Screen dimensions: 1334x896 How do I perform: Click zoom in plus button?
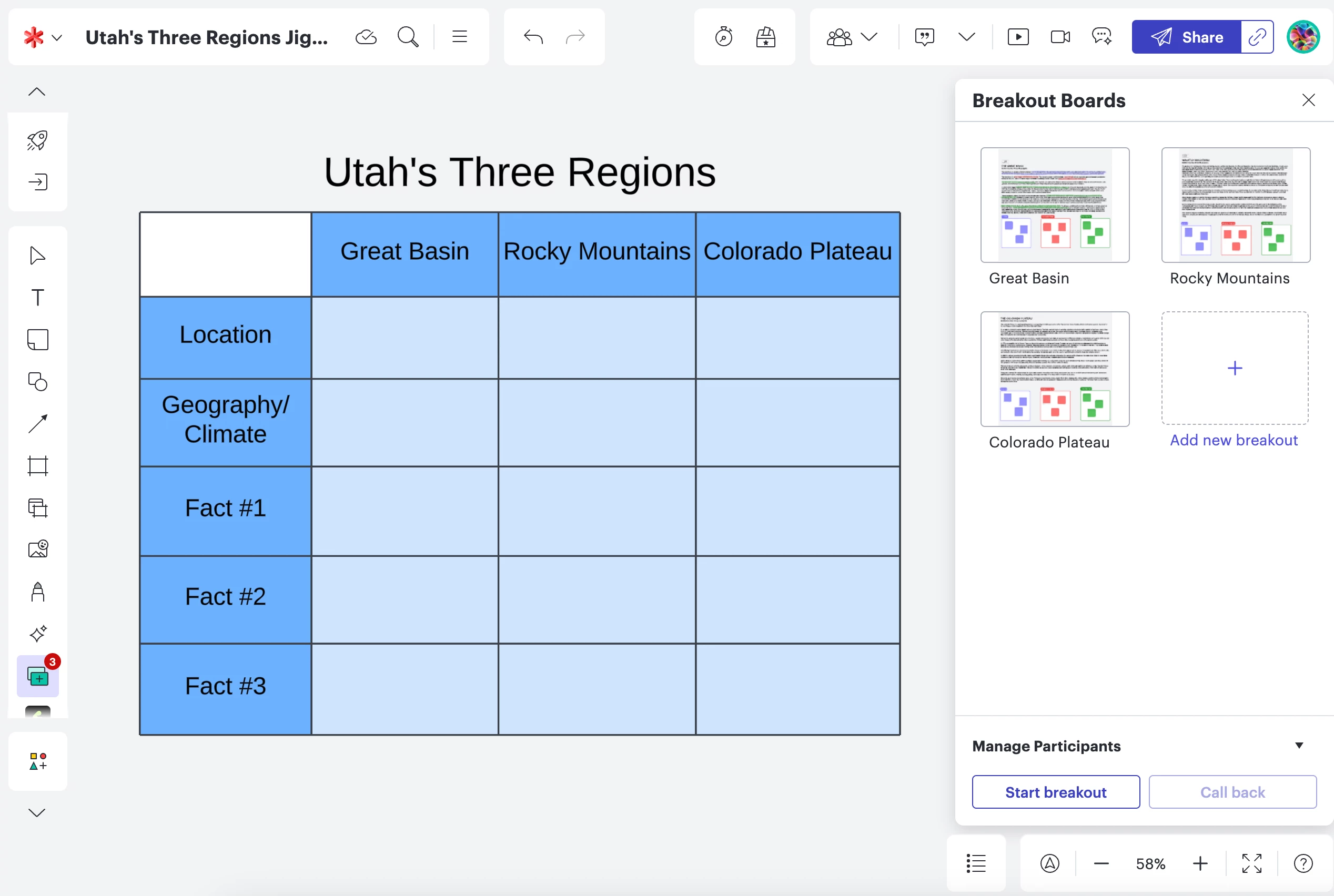1200,863
